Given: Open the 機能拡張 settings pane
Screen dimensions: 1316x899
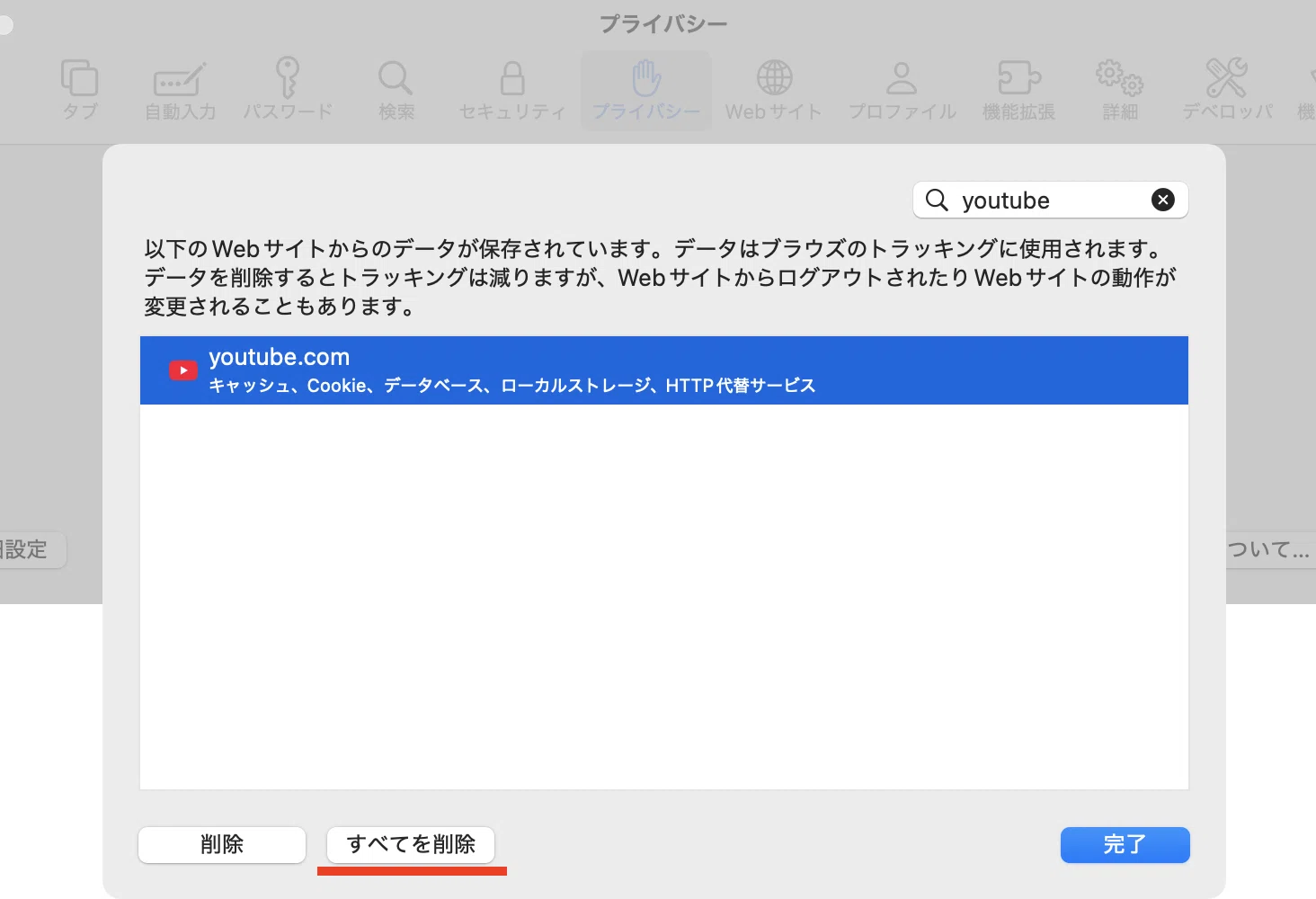Looking at the screenshot, I should pos(1018,90).
